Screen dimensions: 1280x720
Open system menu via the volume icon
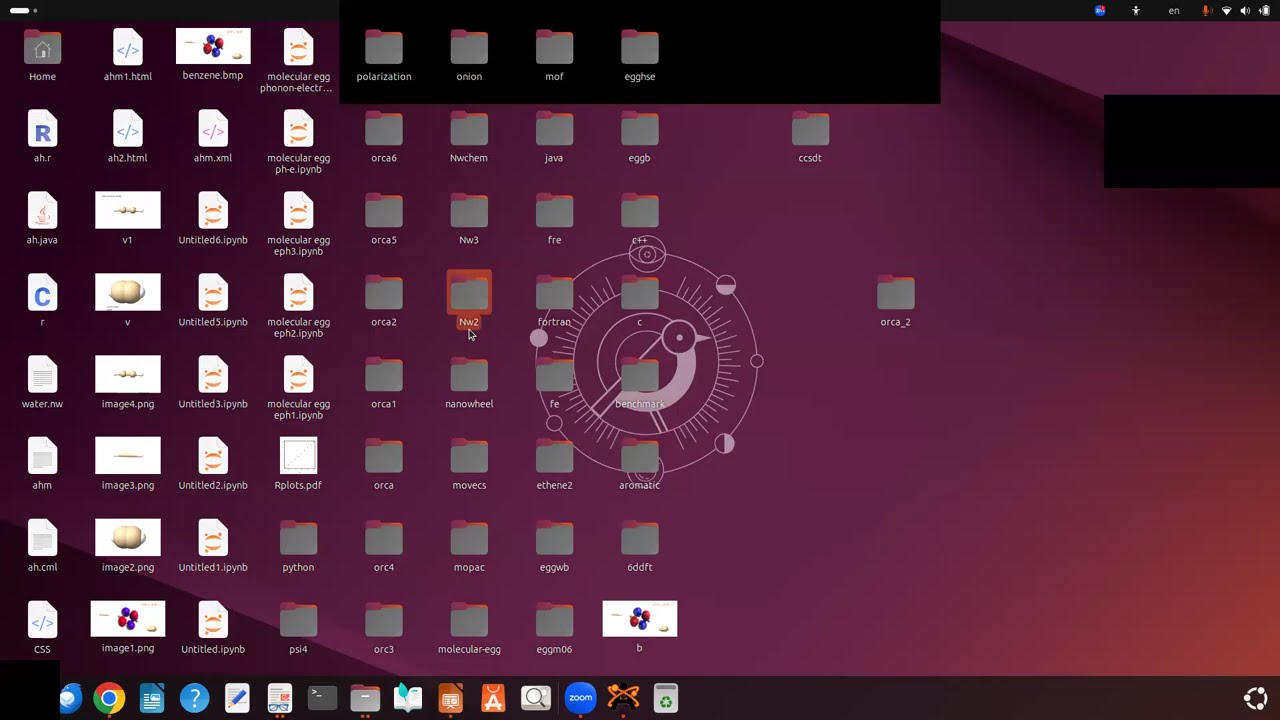pos(1245,11)
